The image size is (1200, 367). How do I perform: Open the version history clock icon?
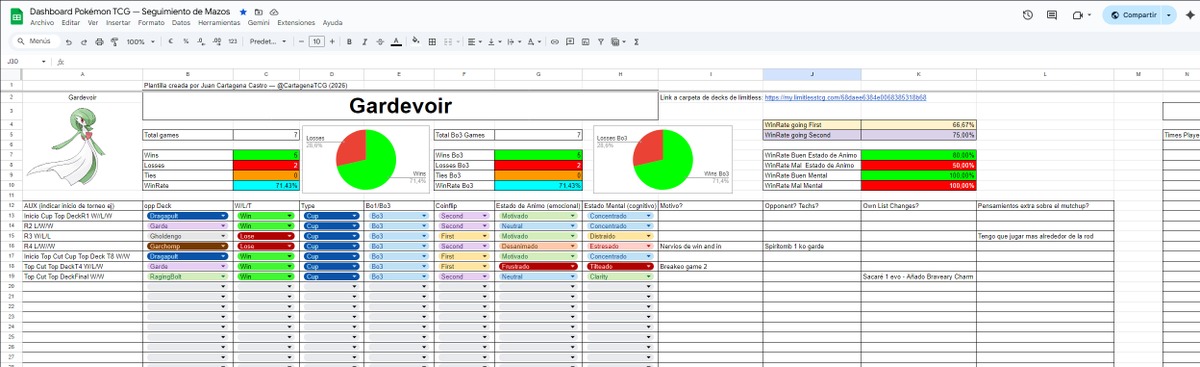click(x=1028, y=15)
